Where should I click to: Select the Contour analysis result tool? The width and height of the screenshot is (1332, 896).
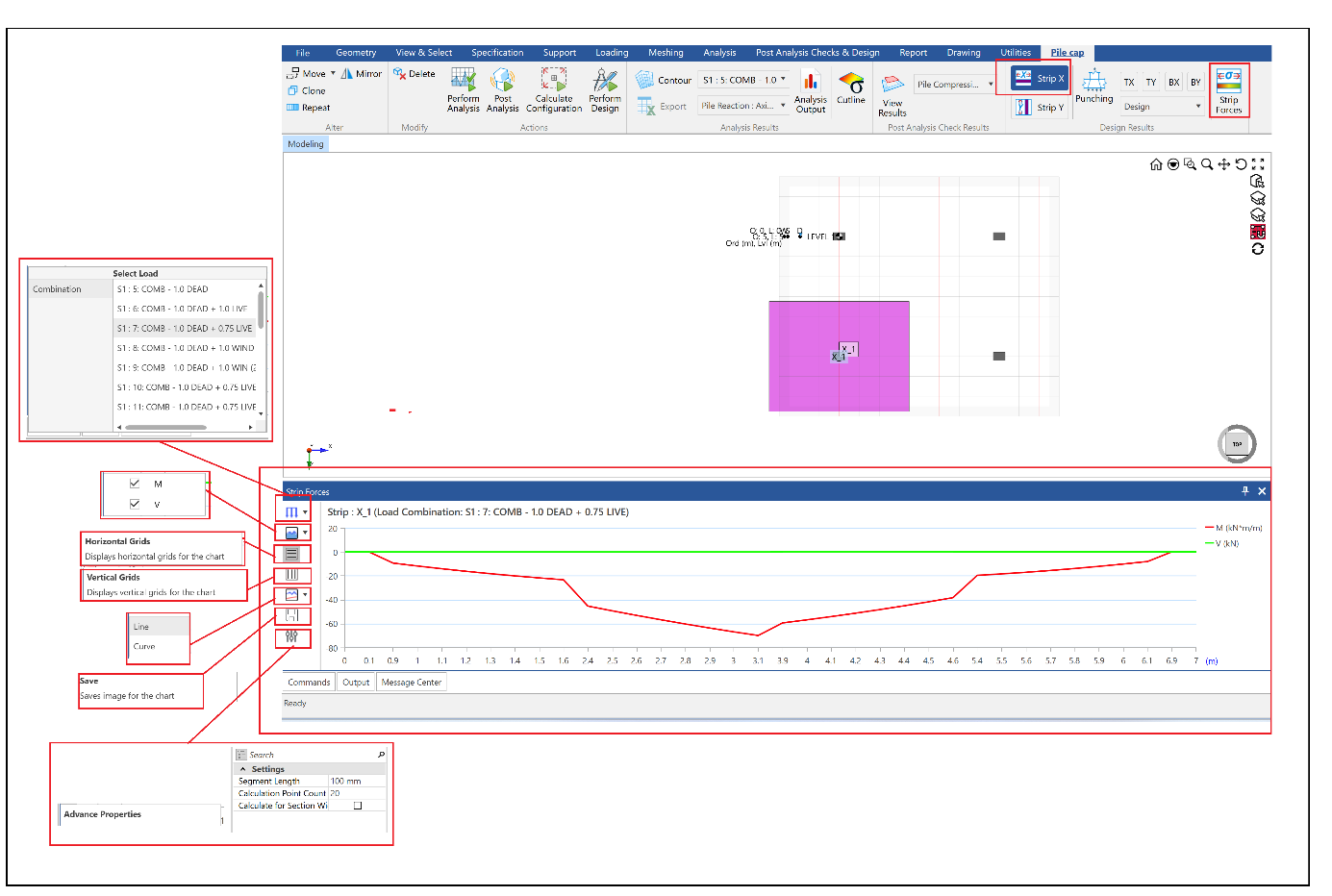point(664,80)
